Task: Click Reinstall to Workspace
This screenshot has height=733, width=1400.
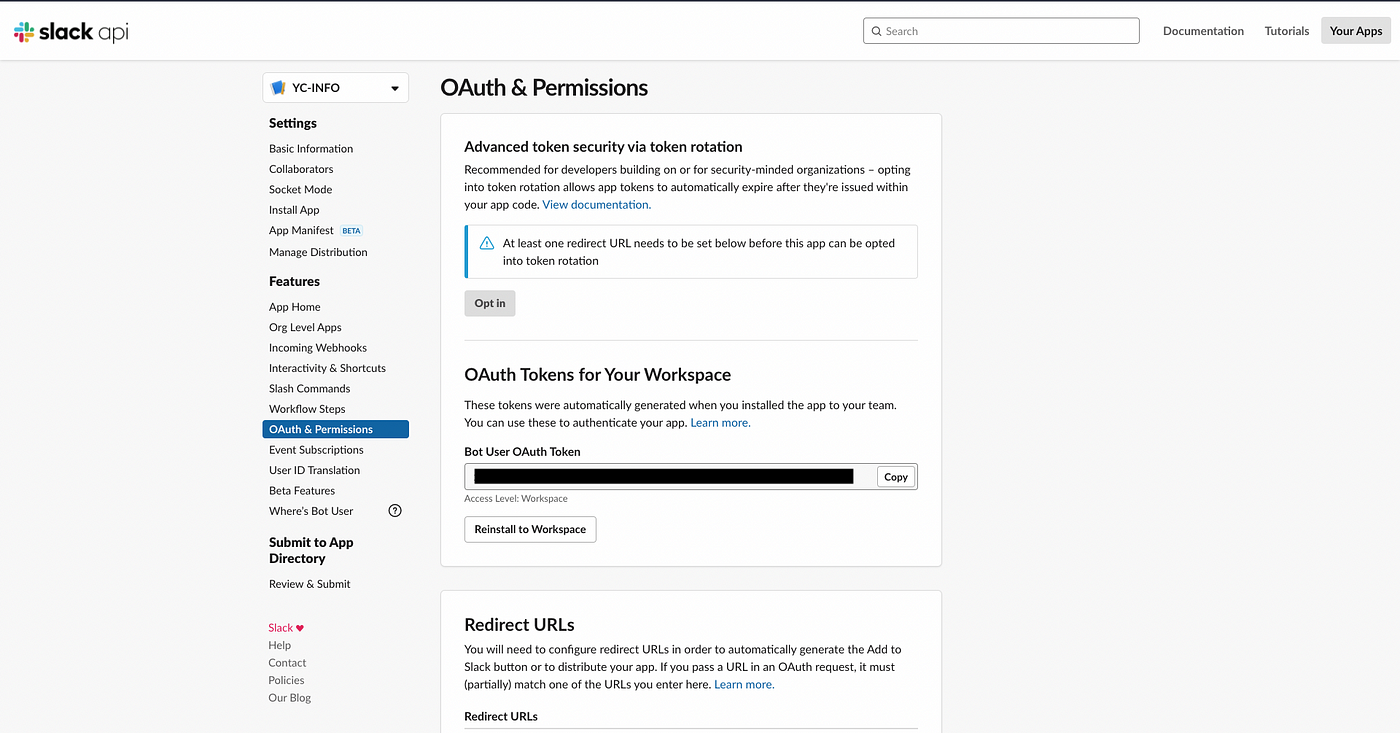Action: [x=530, y=529]
